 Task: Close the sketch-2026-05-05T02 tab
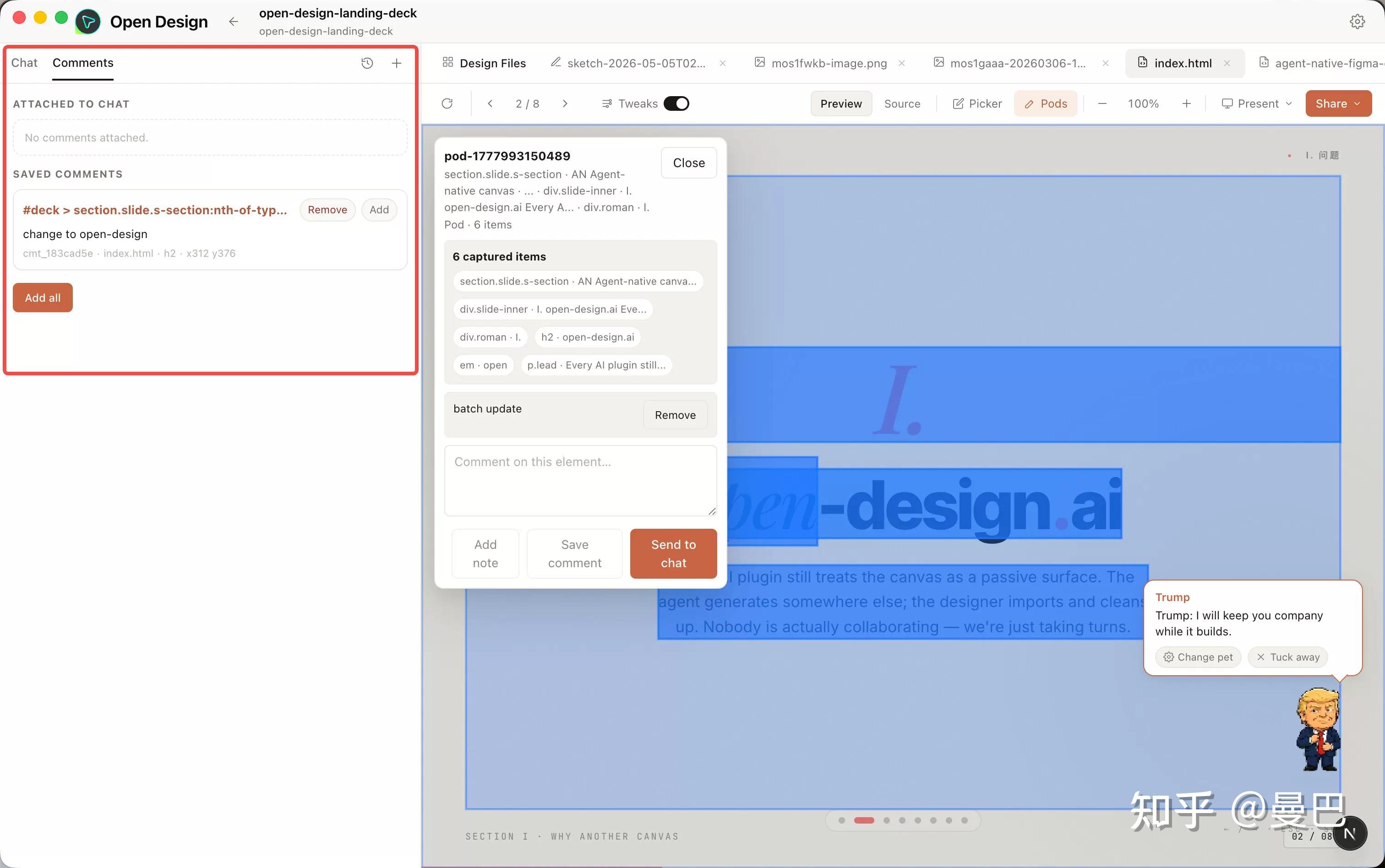pos(722,63)
